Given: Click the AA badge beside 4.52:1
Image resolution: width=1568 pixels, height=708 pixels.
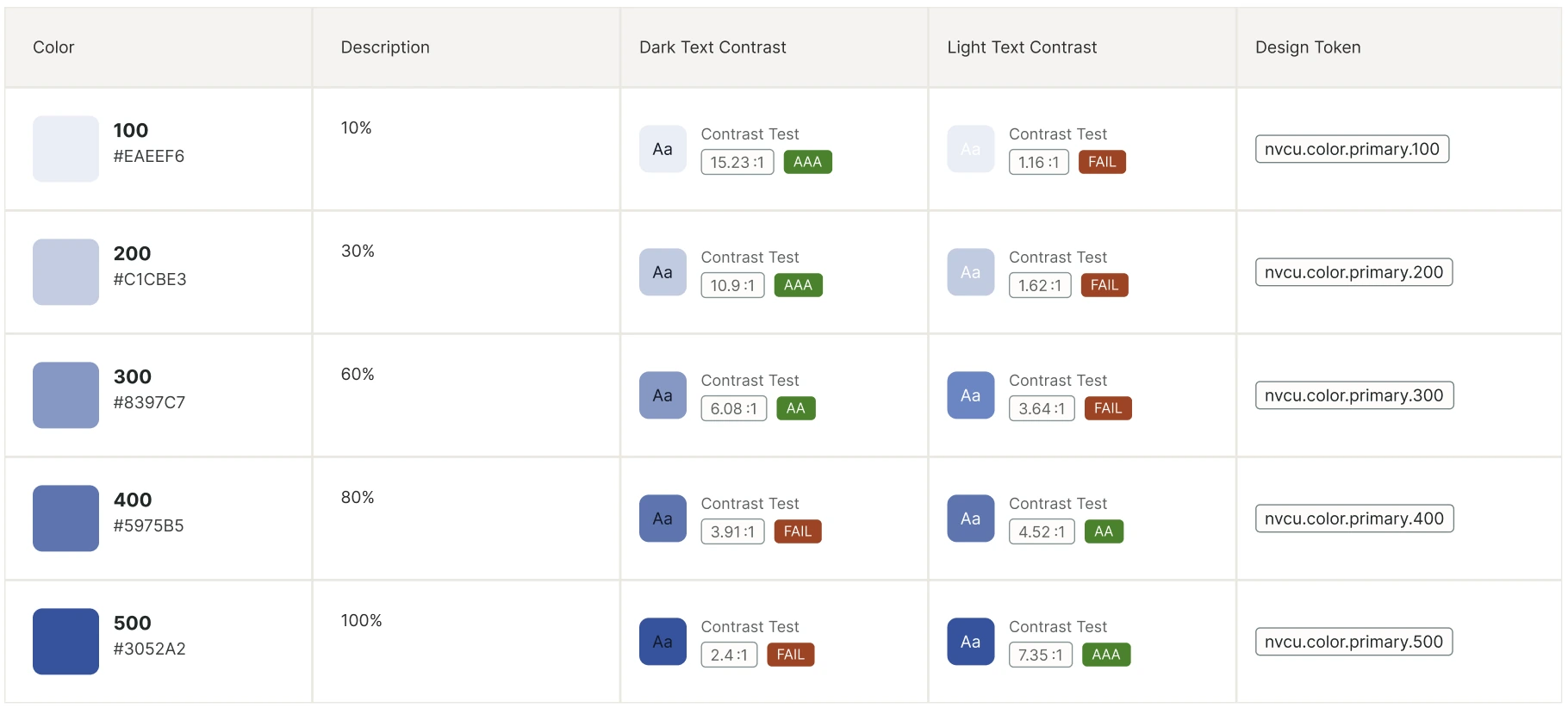Looking at the screenshot, I should pyautogui.click(x=1104, y=531).
